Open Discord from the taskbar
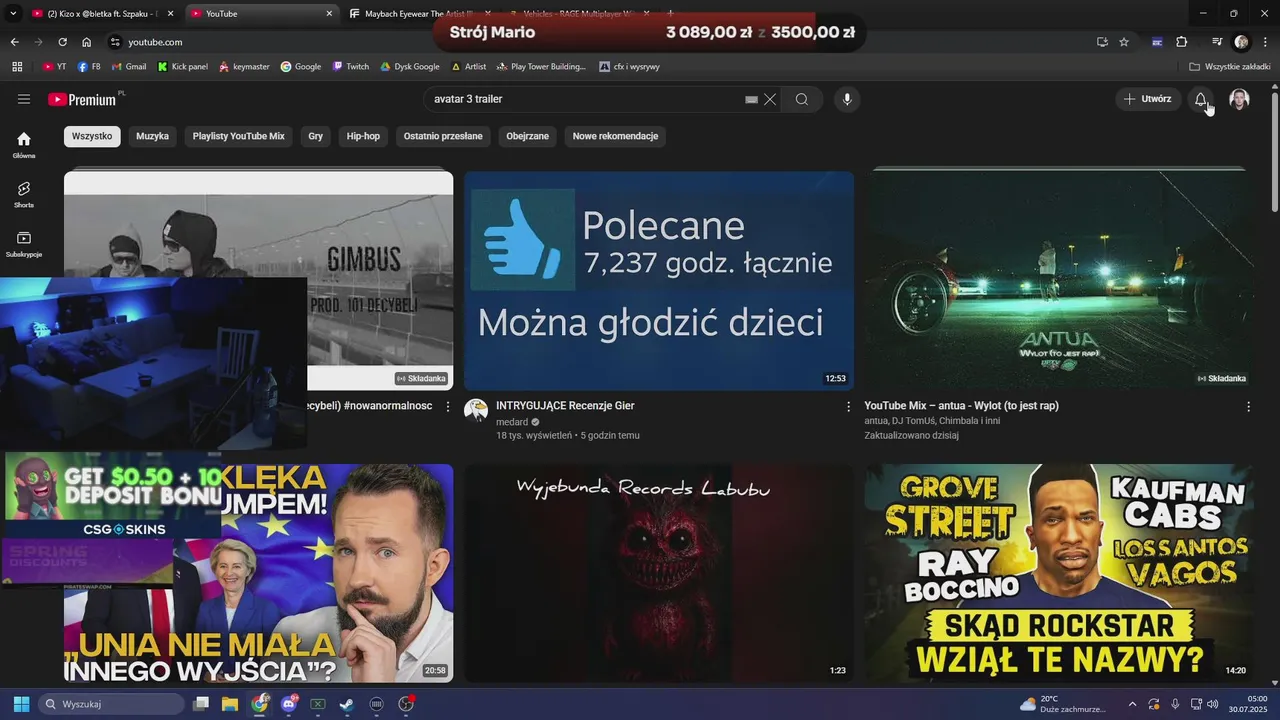Viewport: 1280px width, 720px height. tap(289, 704)
